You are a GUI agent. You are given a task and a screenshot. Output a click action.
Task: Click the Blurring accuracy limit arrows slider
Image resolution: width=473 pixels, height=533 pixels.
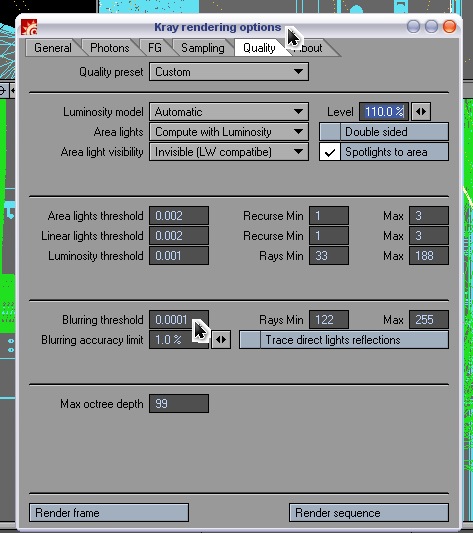click(x=221, y=340)
